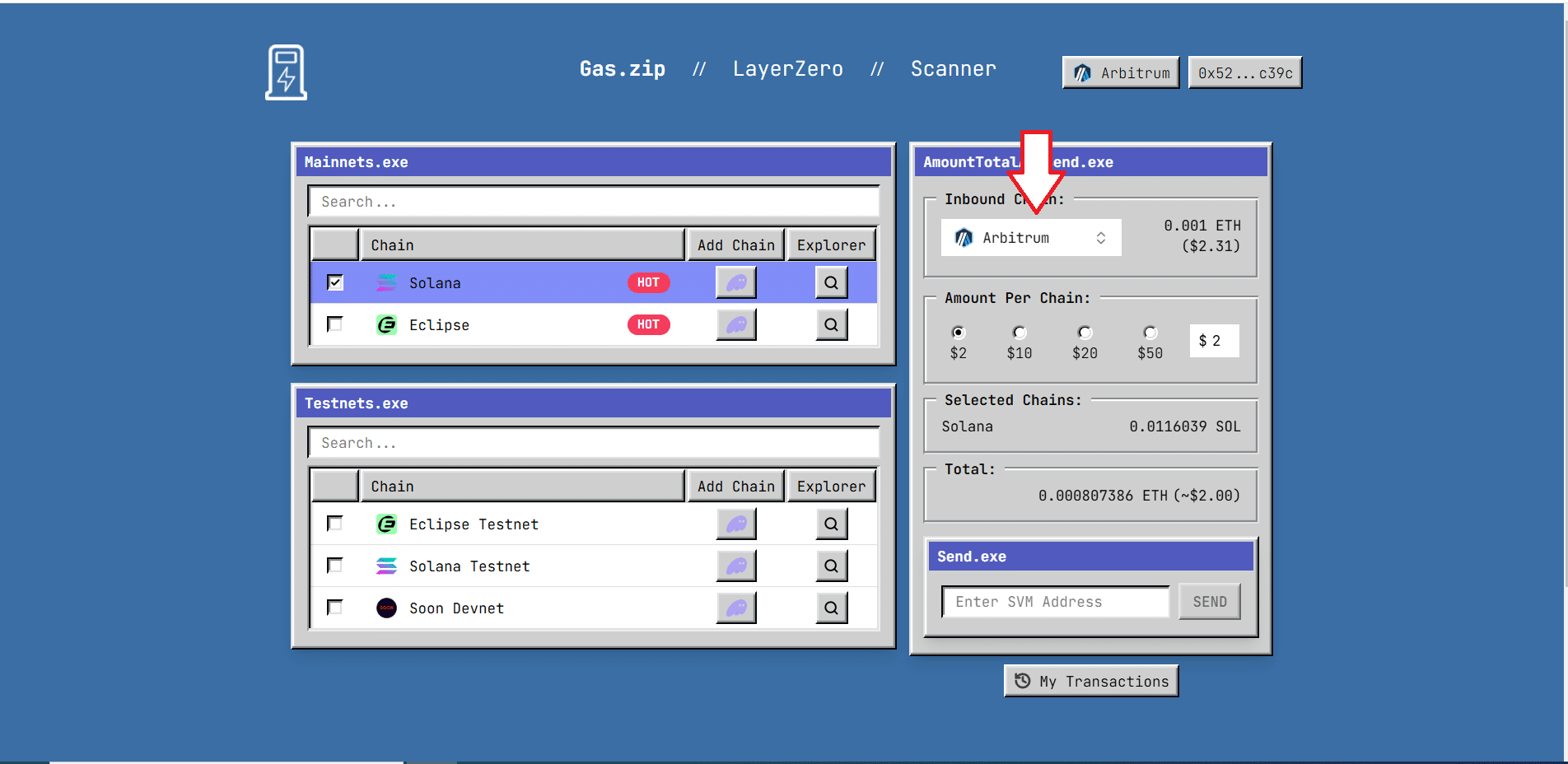Click the SEND button
The image size is (1568, 764).
tap(1210, 602)
